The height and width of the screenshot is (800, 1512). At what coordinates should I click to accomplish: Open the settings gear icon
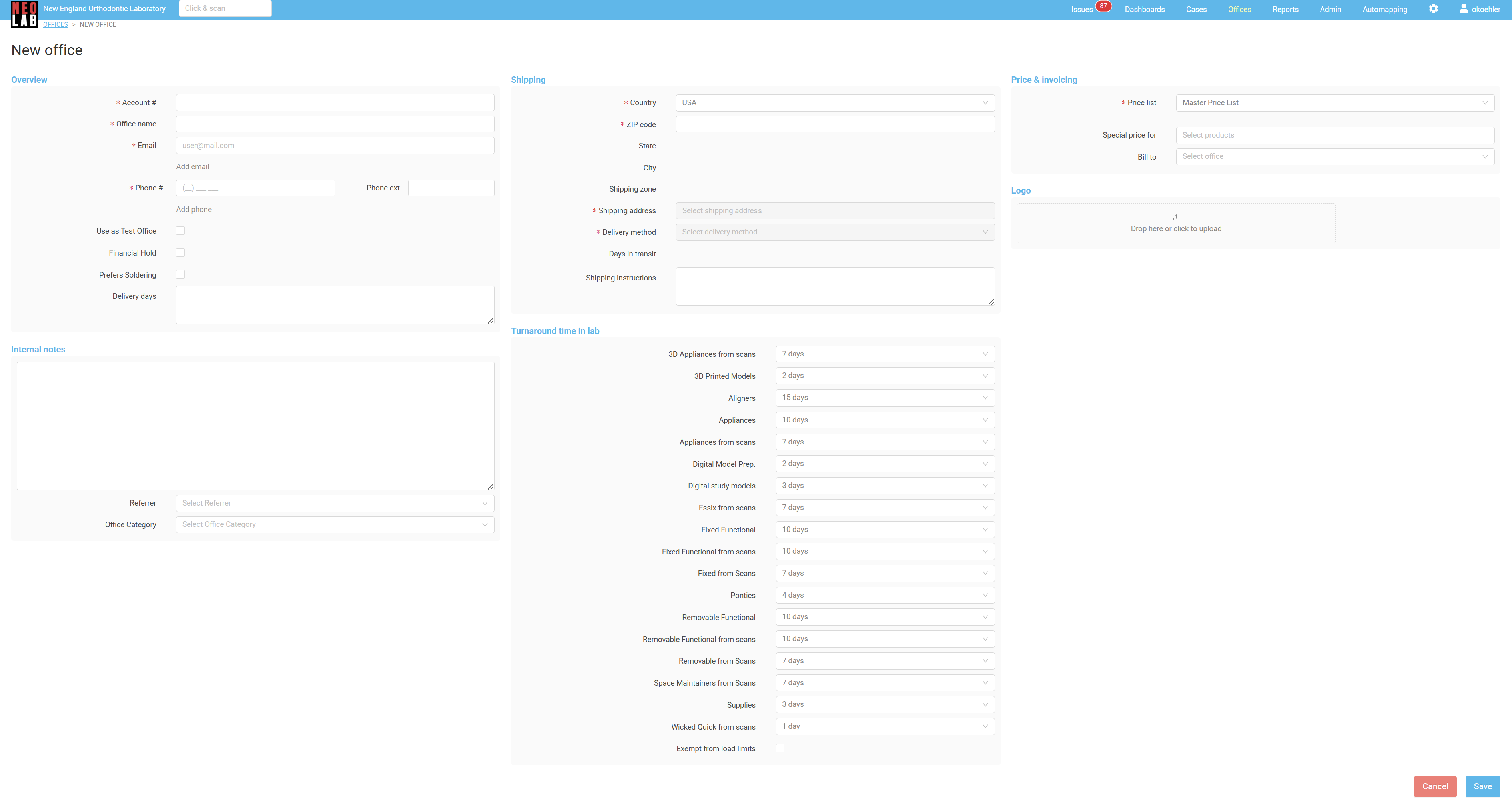point(1433,9)
